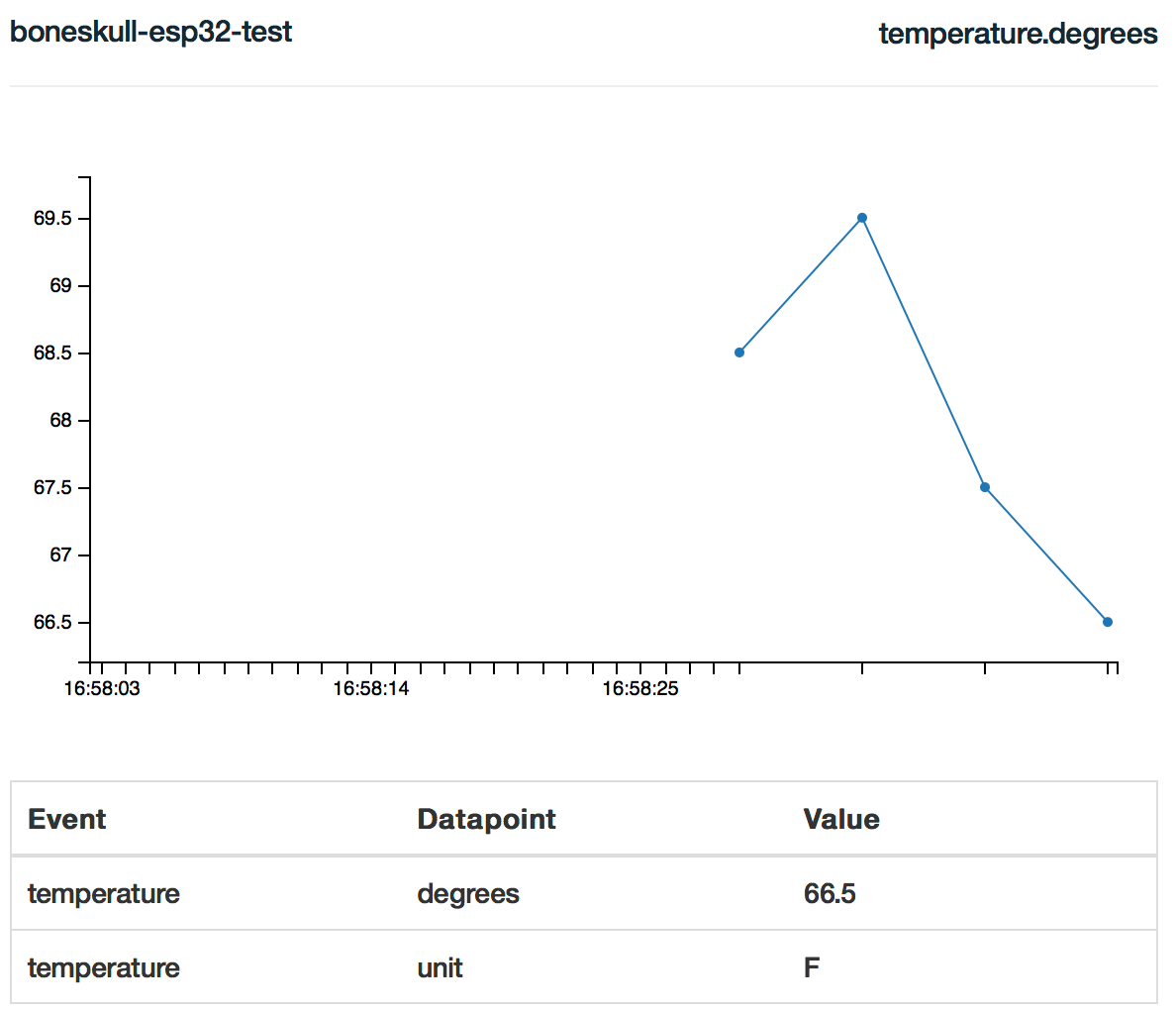The width and height of the screenshot is (1176, 1010).
Task: Click the 66.5 value in the table
Action: [830, 894]
